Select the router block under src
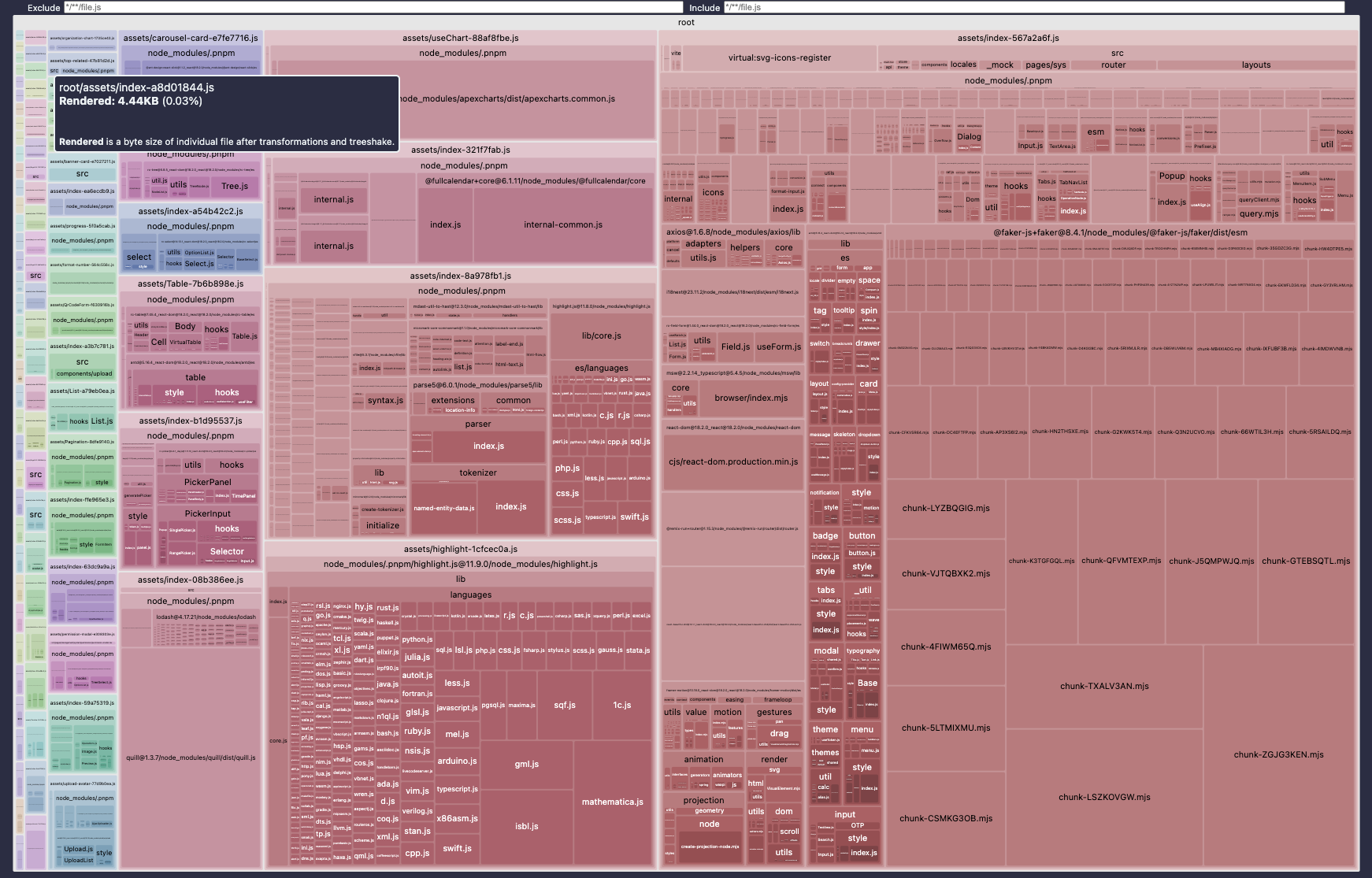 tap(1113, 65)
